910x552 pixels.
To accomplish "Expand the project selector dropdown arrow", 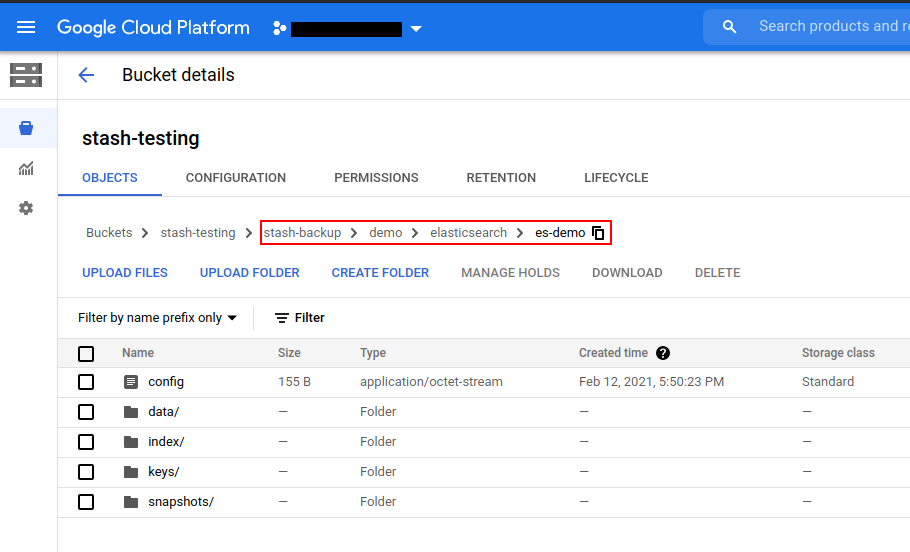I will pos(416,28).
